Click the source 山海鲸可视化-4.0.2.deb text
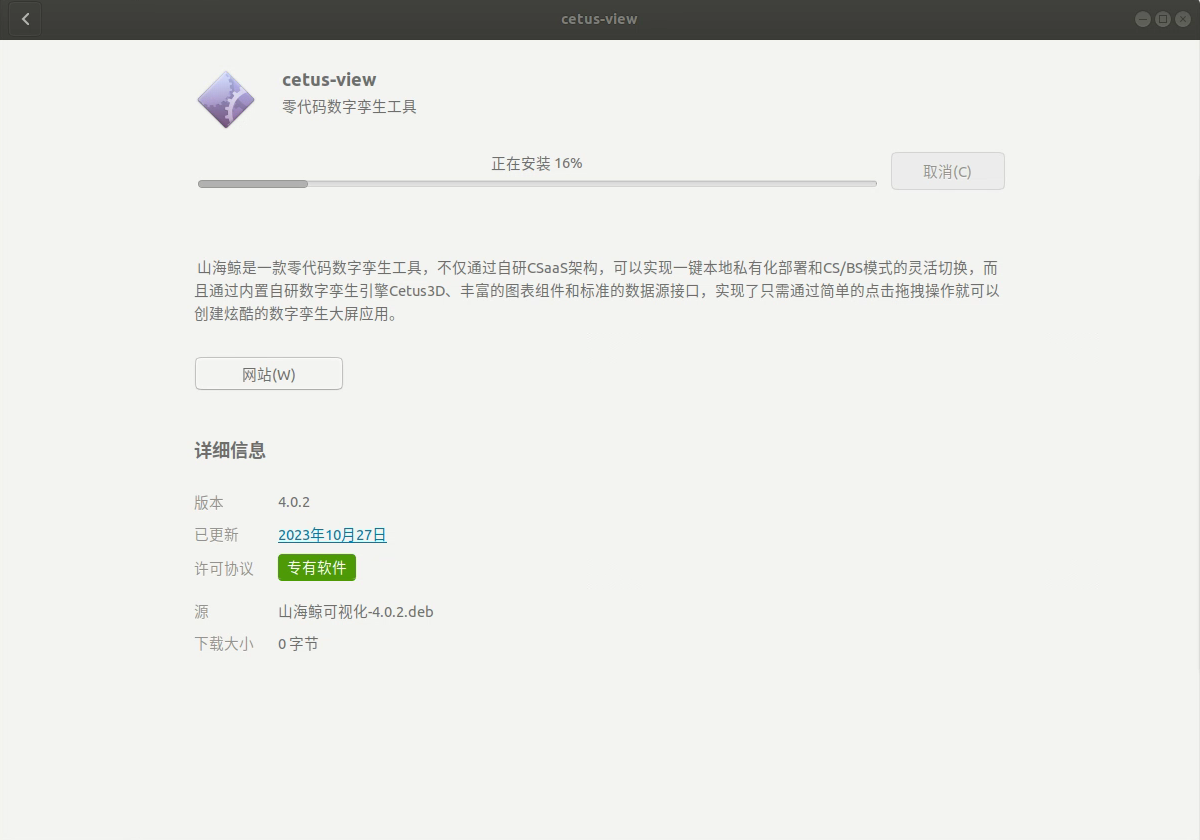The image size is (1200, 840). point(356,612)
